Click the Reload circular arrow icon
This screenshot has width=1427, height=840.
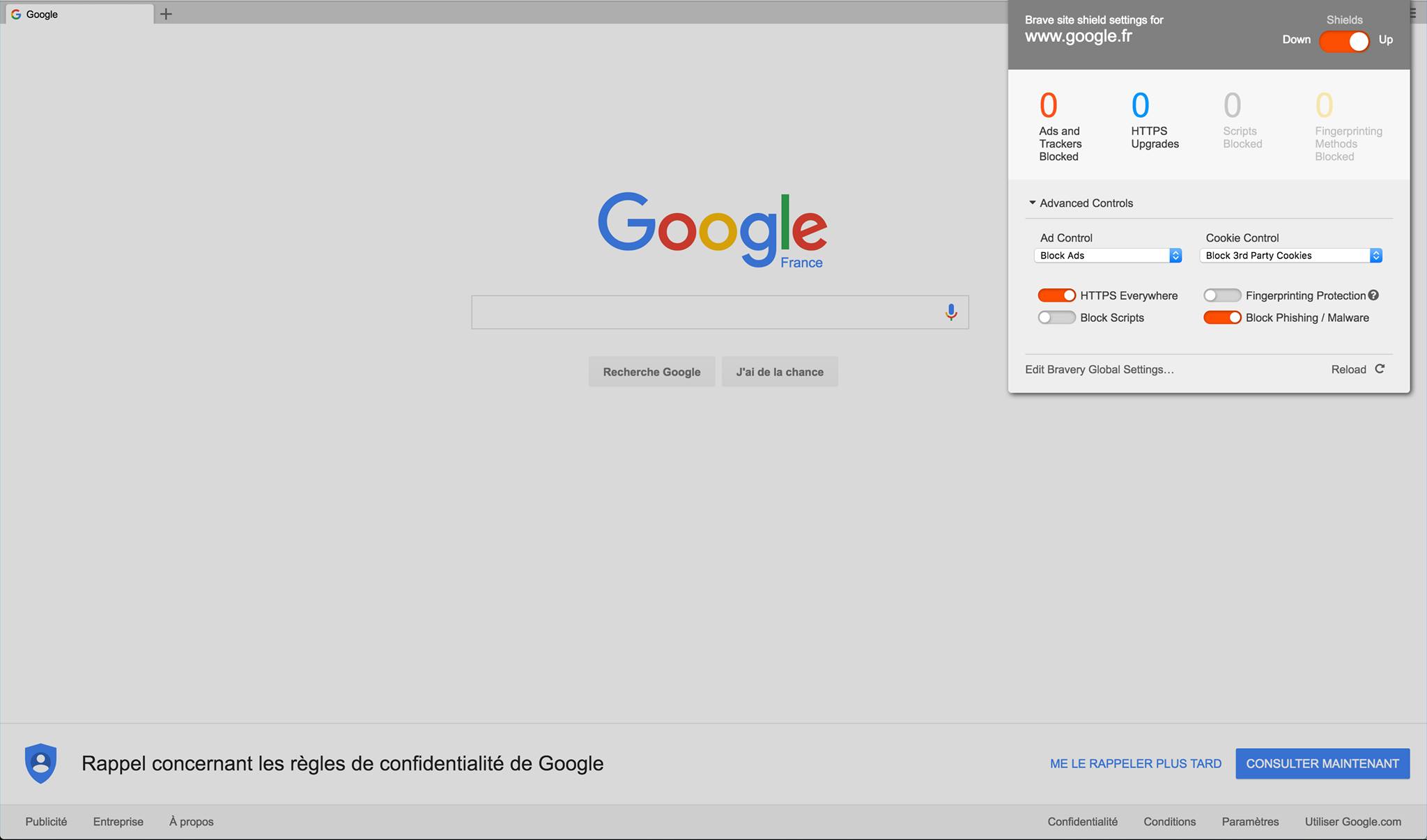click(1380, 369)
